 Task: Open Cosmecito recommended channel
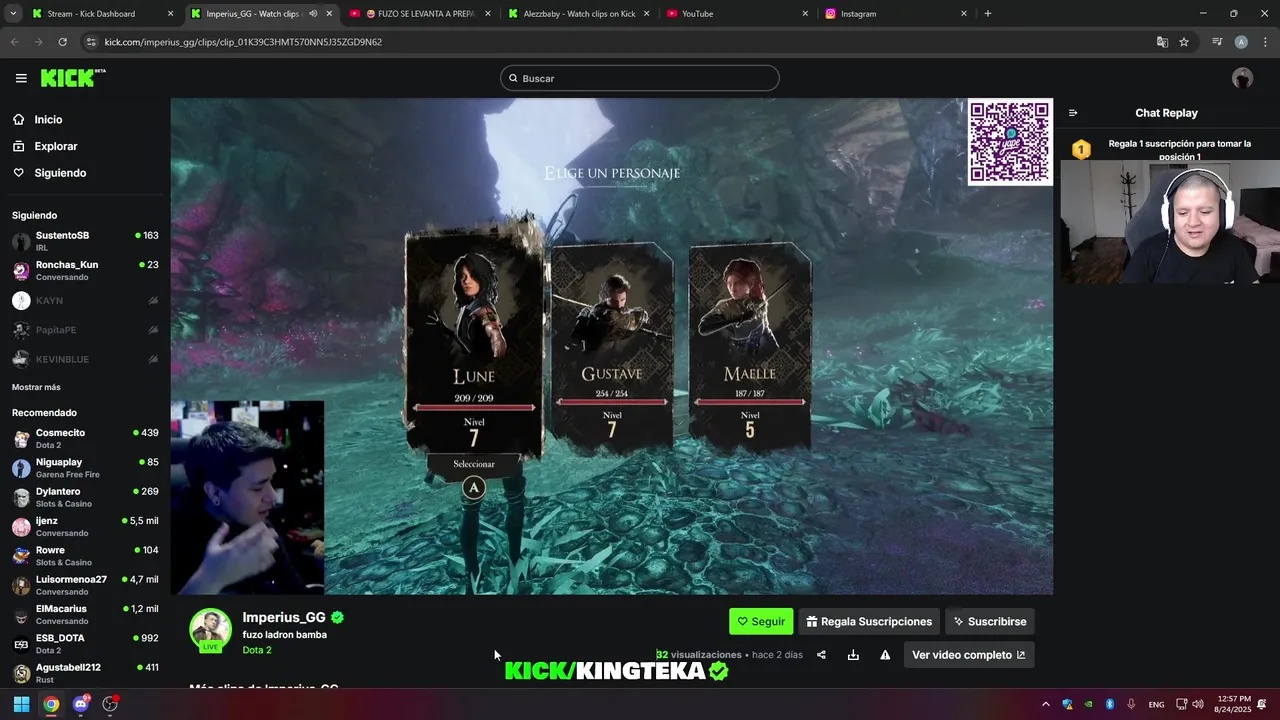pos(85,438)
